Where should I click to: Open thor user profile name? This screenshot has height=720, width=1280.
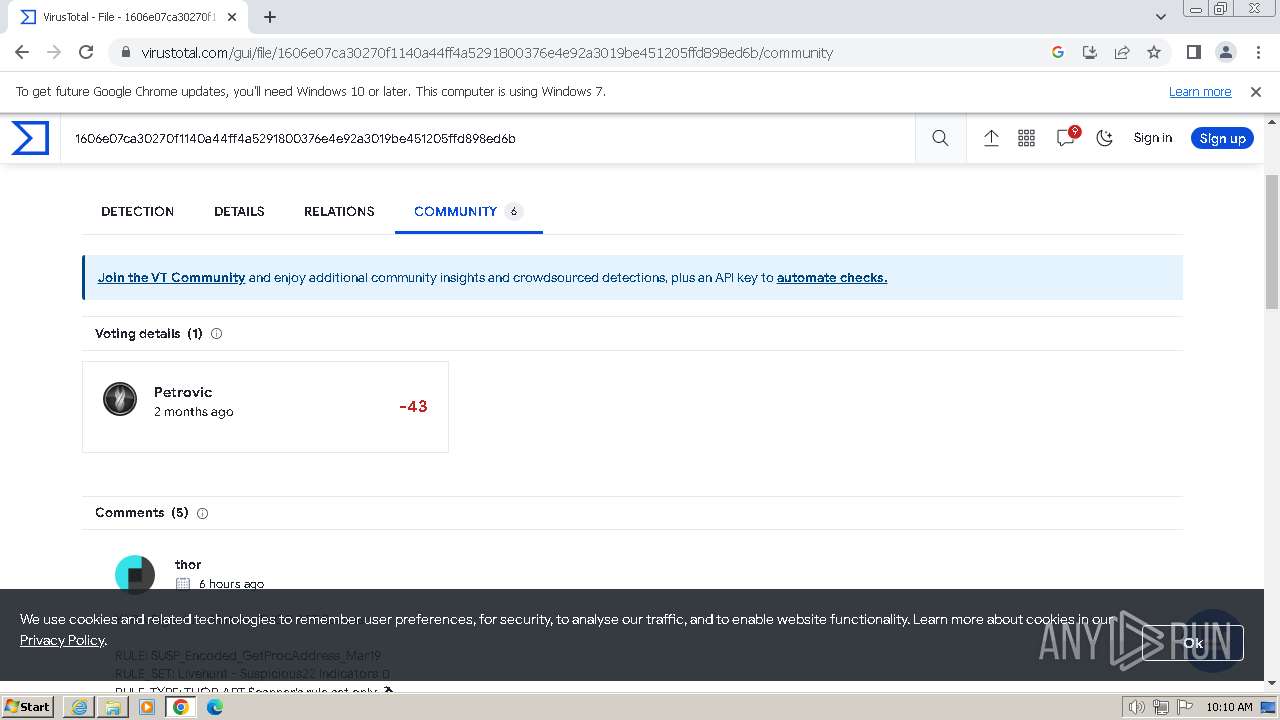(x=188, y=564)
